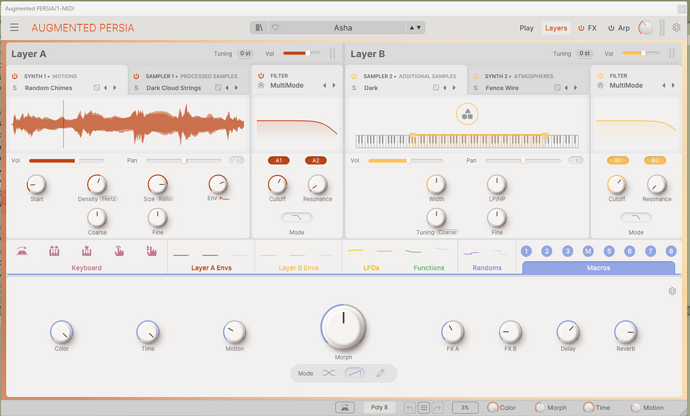Select previous Dark sampler sound arrow
This screenshot has width=690, height=416.
click(x=445, y=88)
